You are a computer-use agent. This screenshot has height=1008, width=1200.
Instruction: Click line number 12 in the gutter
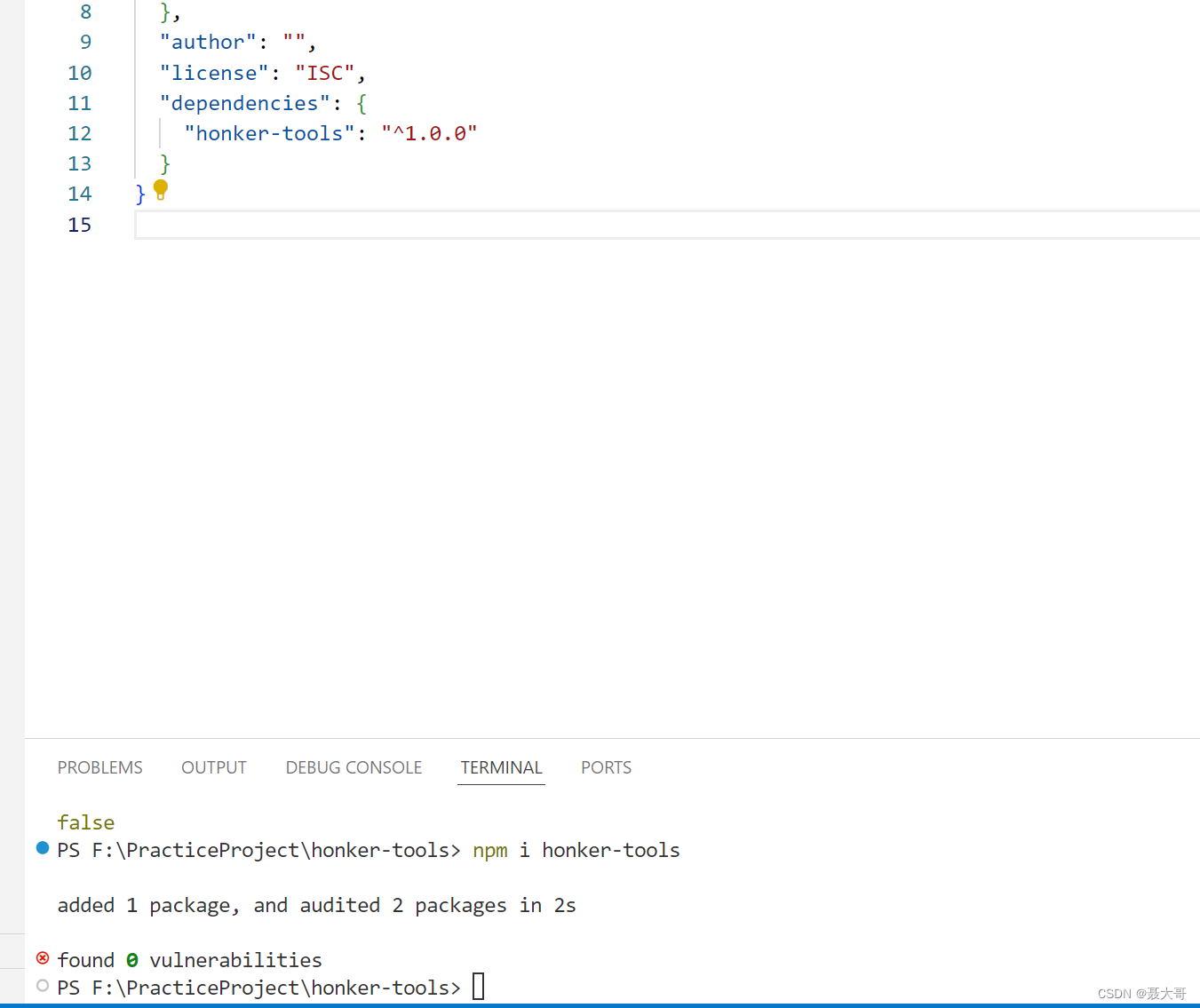(80, 133)
